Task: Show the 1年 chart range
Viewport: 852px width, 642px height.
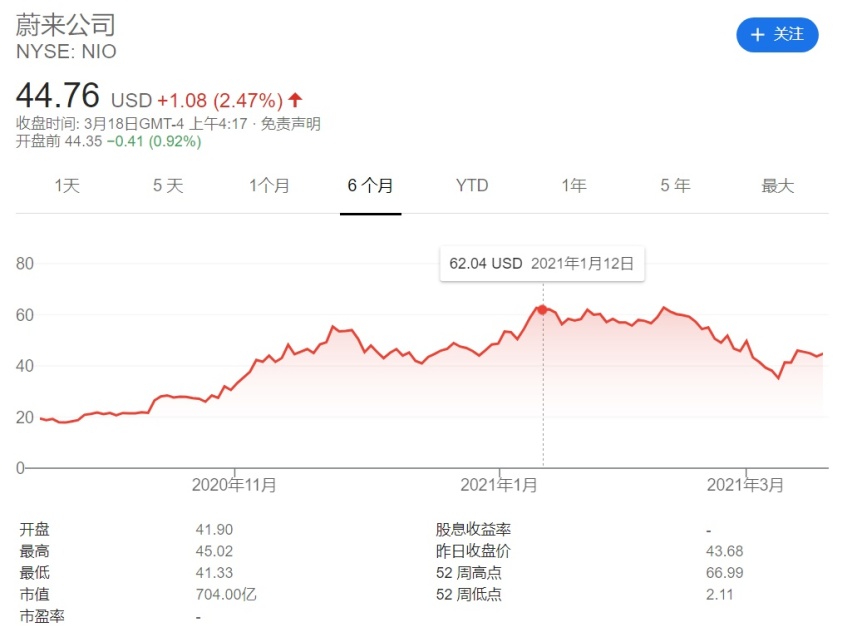Action: tap(574, 186)
